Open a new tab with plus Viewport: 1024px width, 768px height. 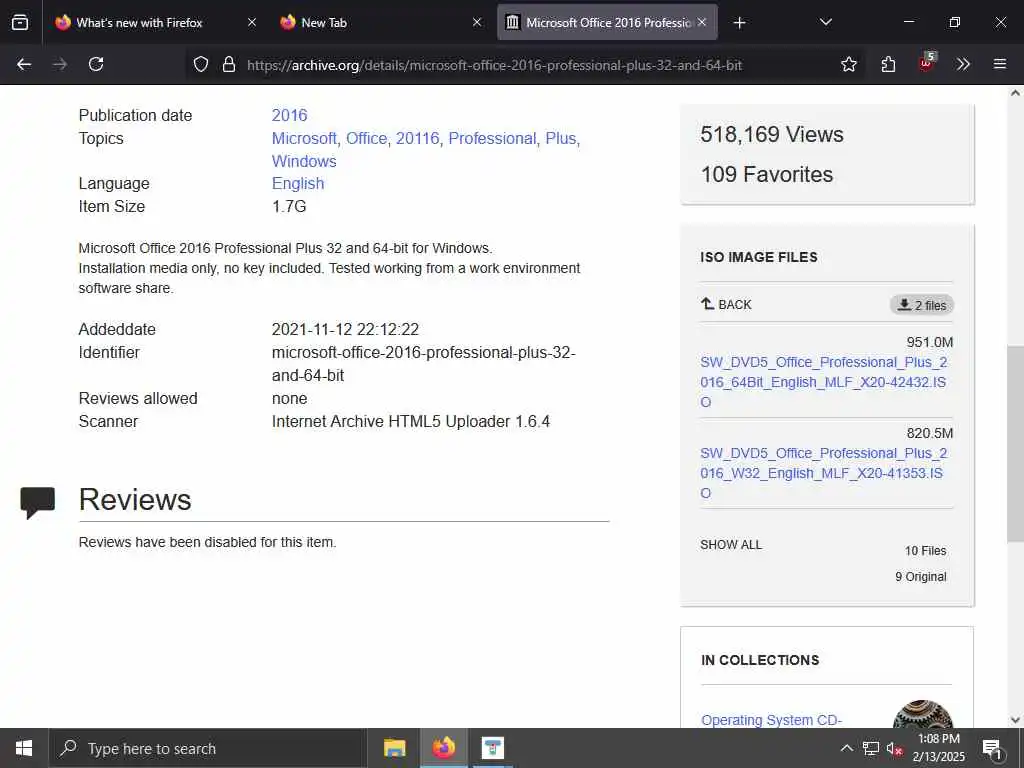click(739, 23)
